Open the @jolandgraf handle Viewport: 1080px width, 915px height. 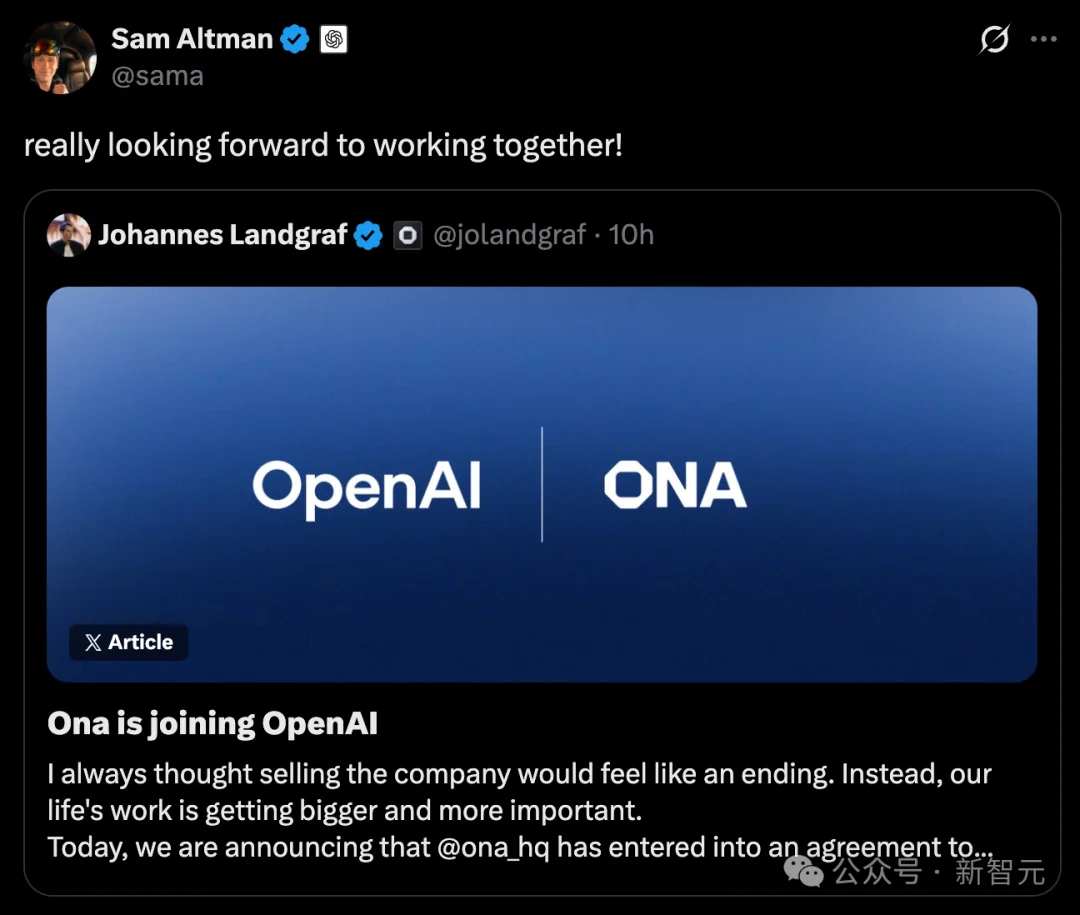(x=510, y=235)
